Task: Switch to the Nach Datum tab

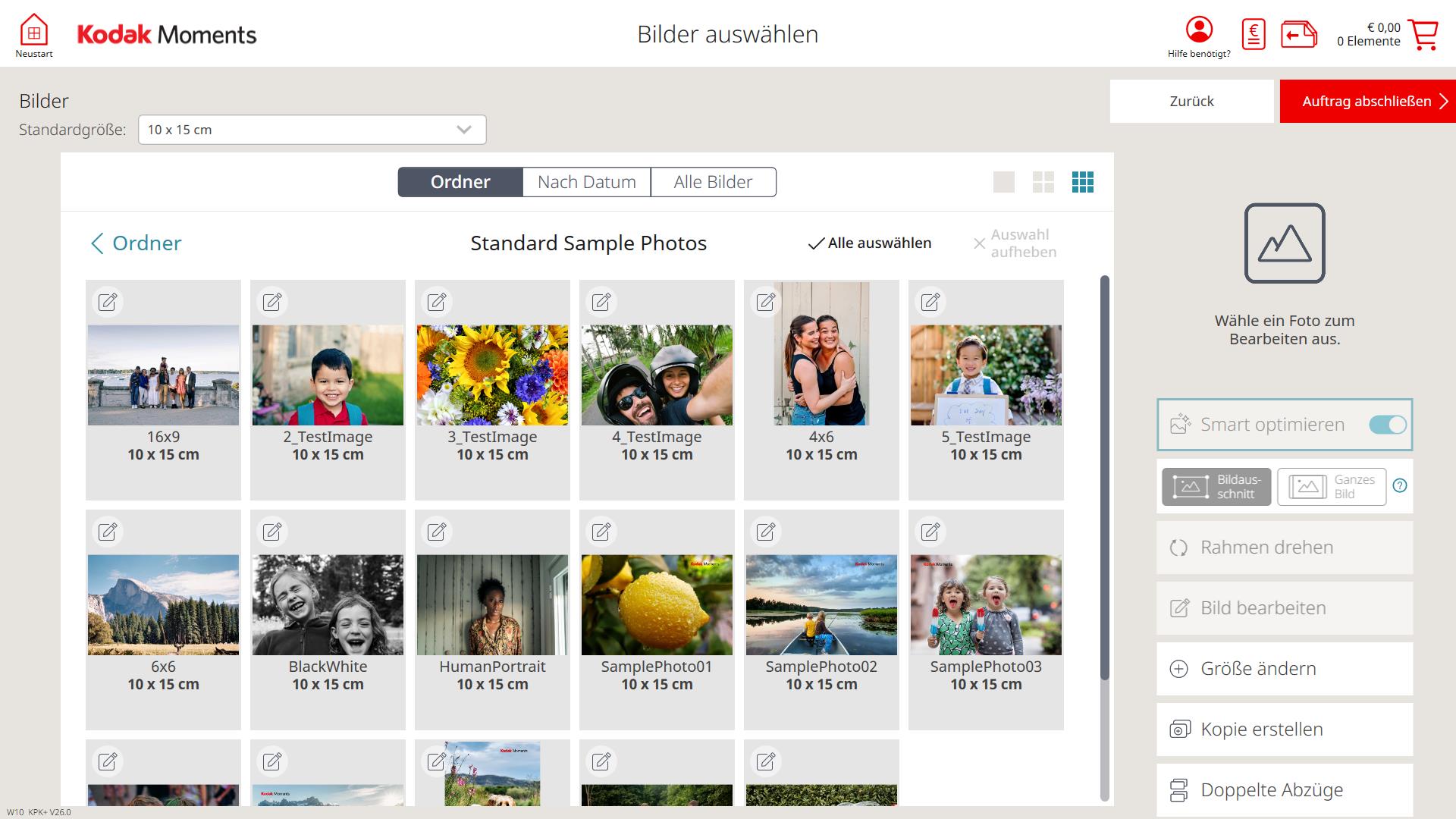Action: click(586, 182)
